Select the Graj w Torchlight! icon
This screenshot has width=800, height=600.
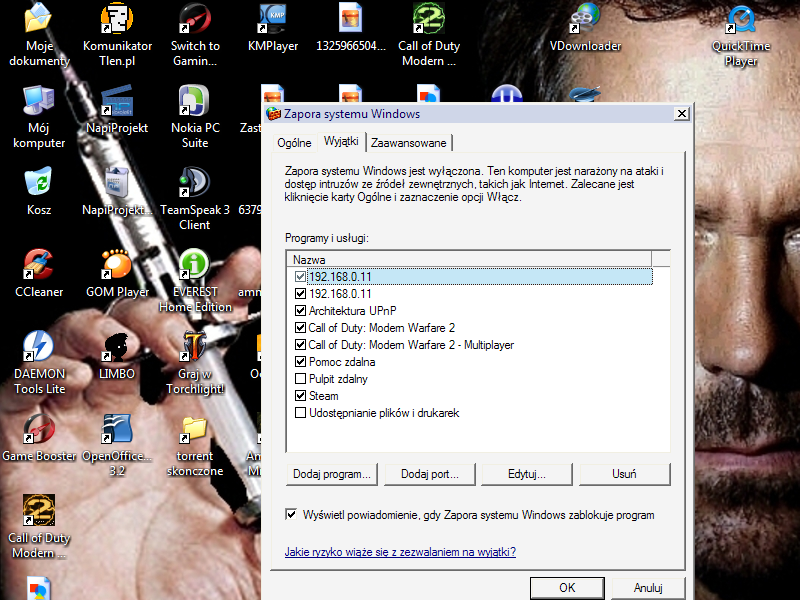pos(195,363)
